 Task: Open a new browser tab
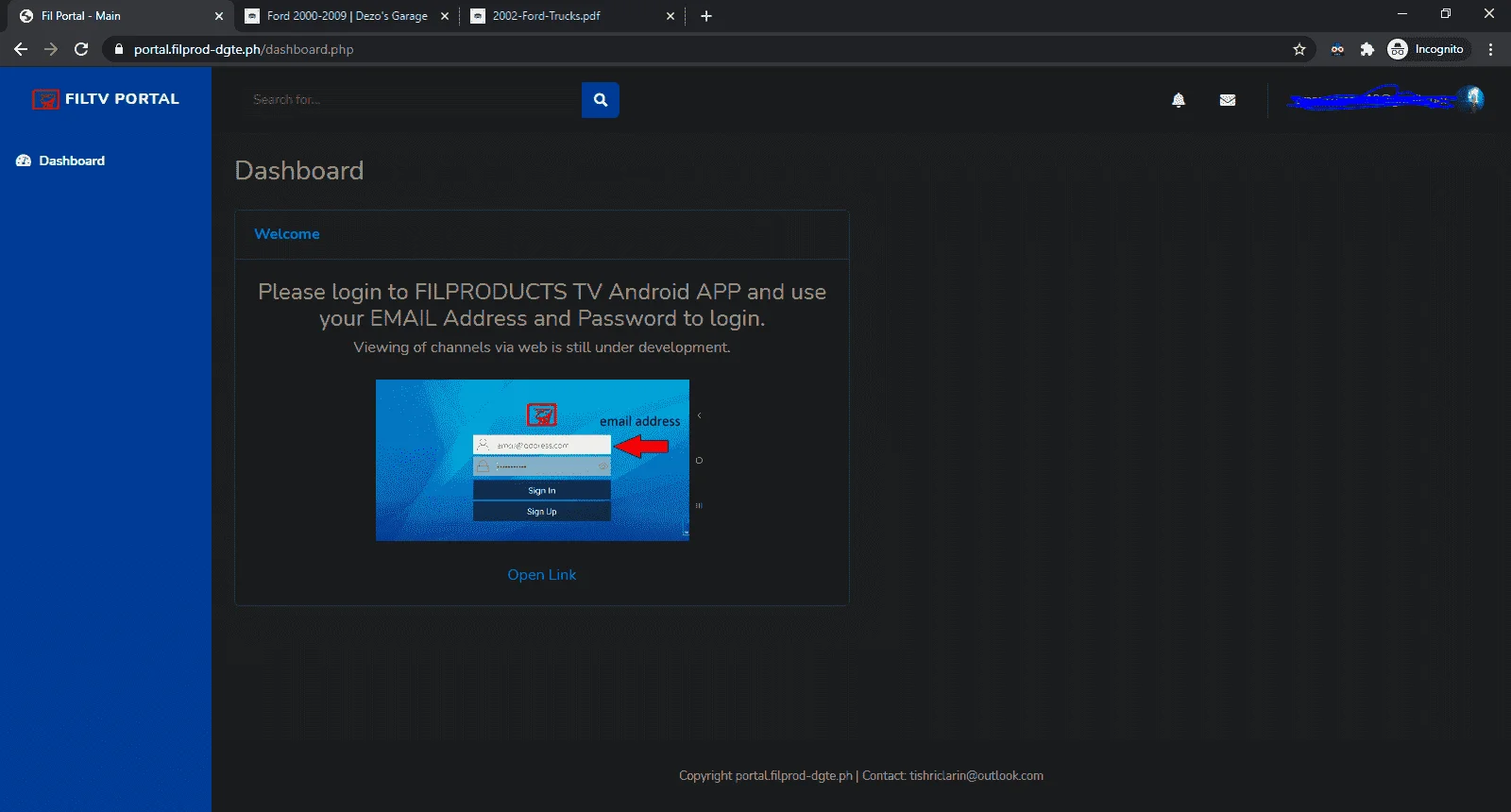[706, 16]
